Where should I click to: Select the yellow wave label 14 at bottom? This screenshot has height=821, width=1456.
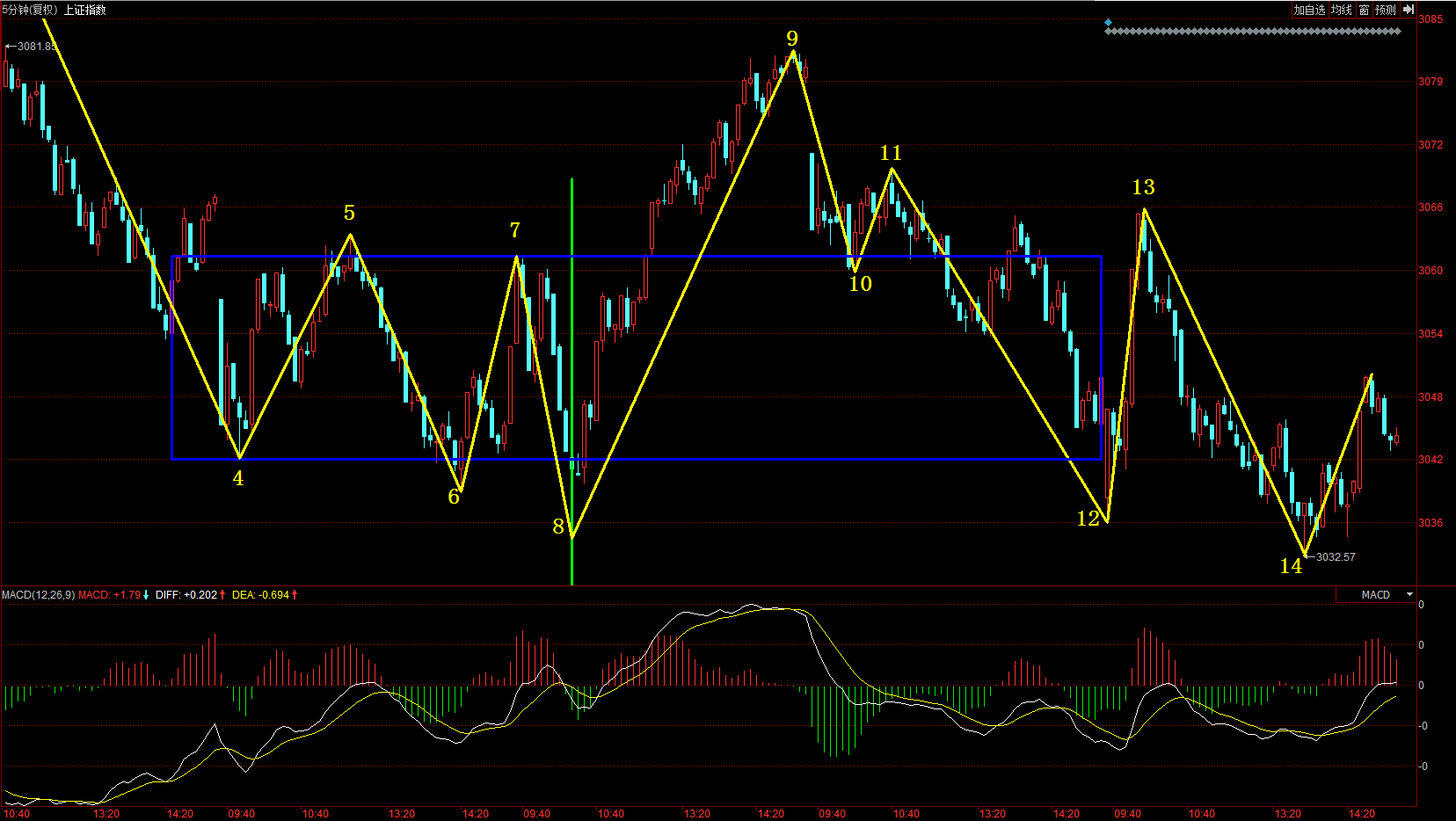pos(1291,567)
